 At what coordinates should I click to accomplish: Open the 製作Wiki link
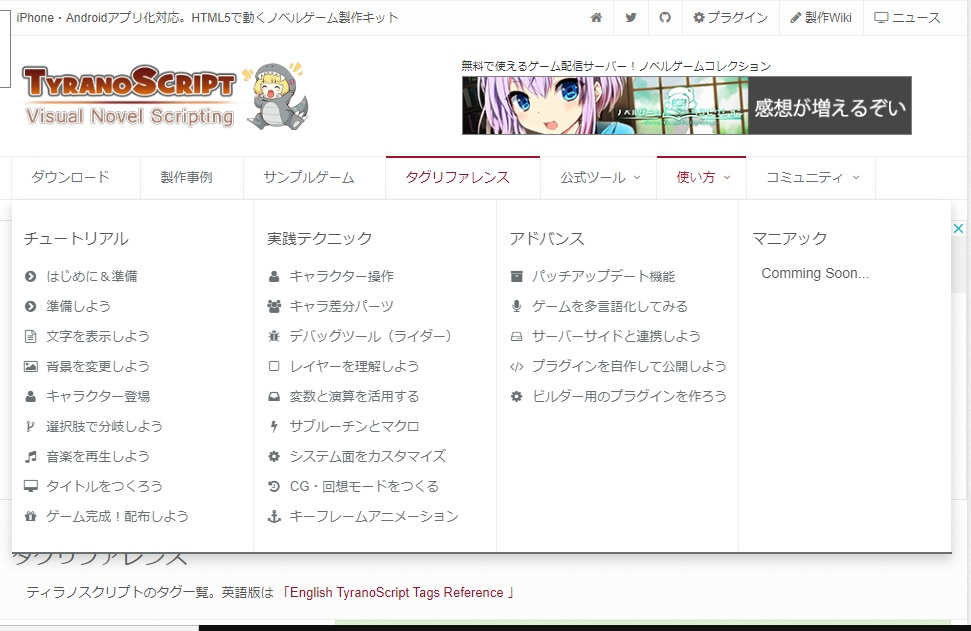tap(821, 17)
